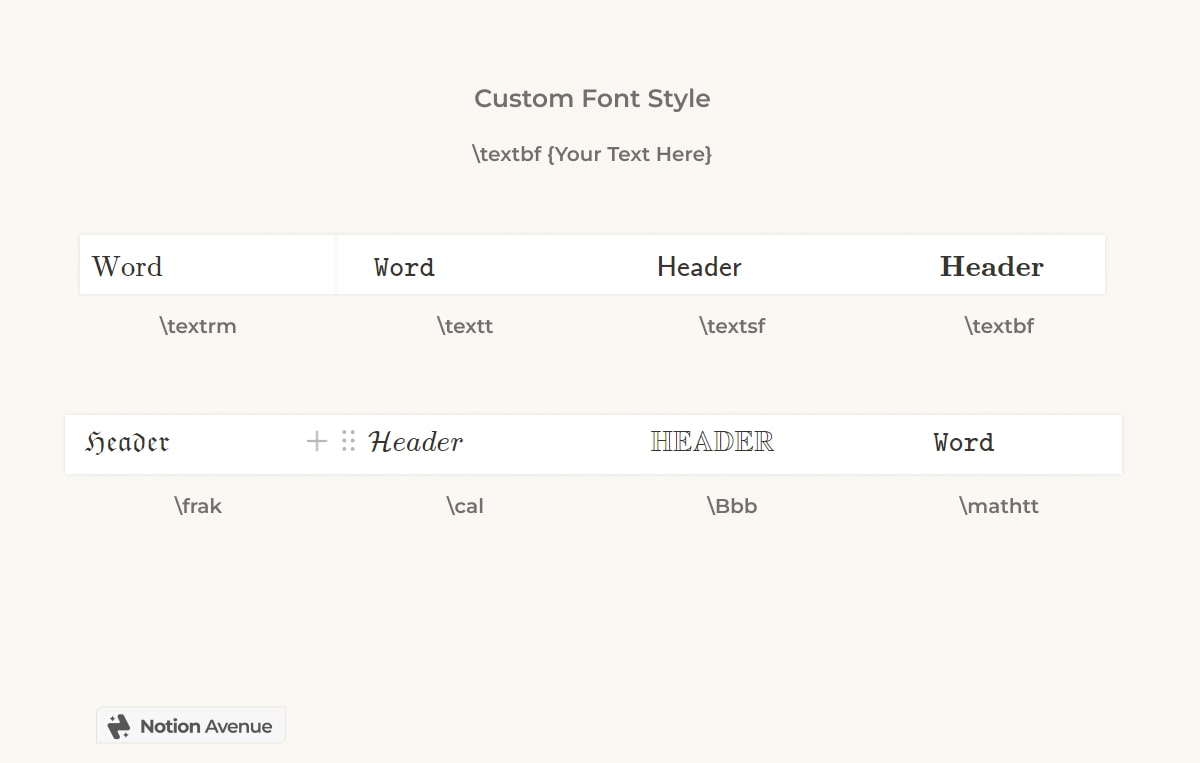Screen dimensions: 1200x763
Task: Select the bold \textbf Header sample
Action: [x=991, y=266]
